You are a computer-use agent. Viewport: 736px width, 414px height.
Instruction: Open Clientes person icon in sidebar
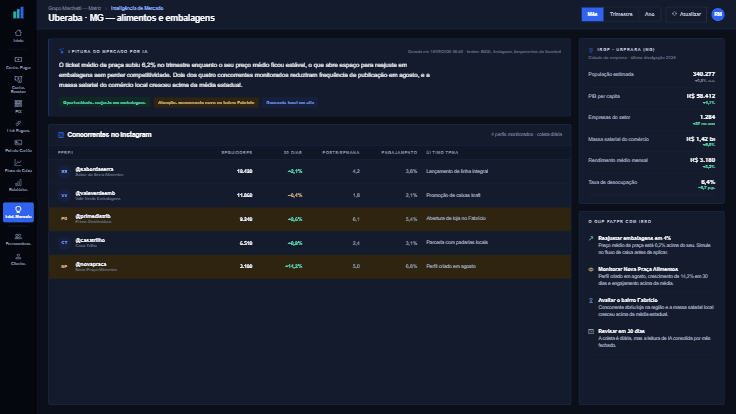pyautogui.click(x=18, y=260)
